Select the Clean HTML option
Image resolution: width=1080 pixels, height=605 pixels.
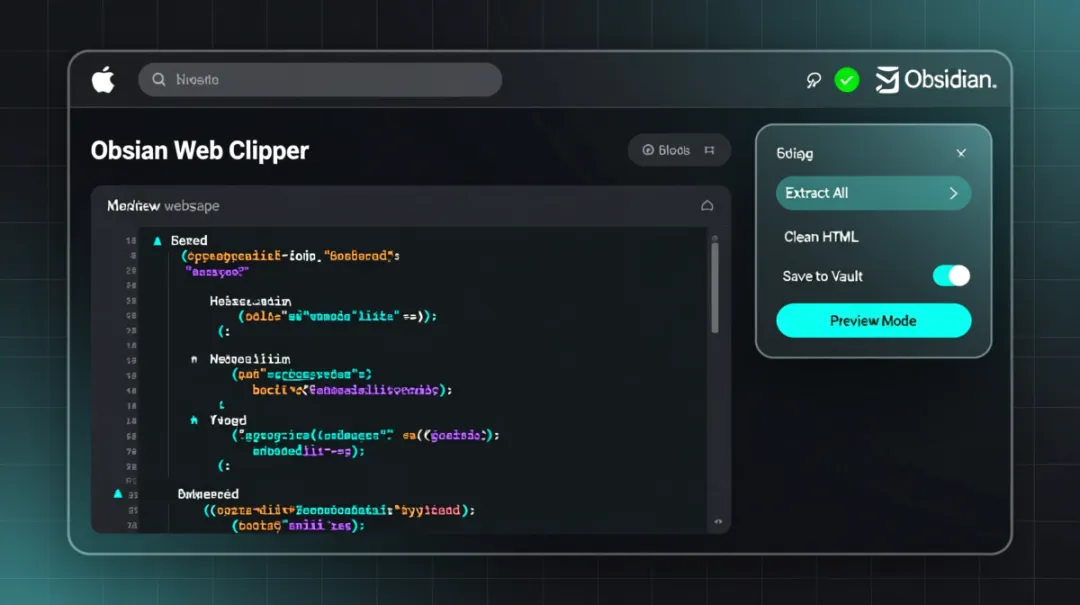point(821,237)
